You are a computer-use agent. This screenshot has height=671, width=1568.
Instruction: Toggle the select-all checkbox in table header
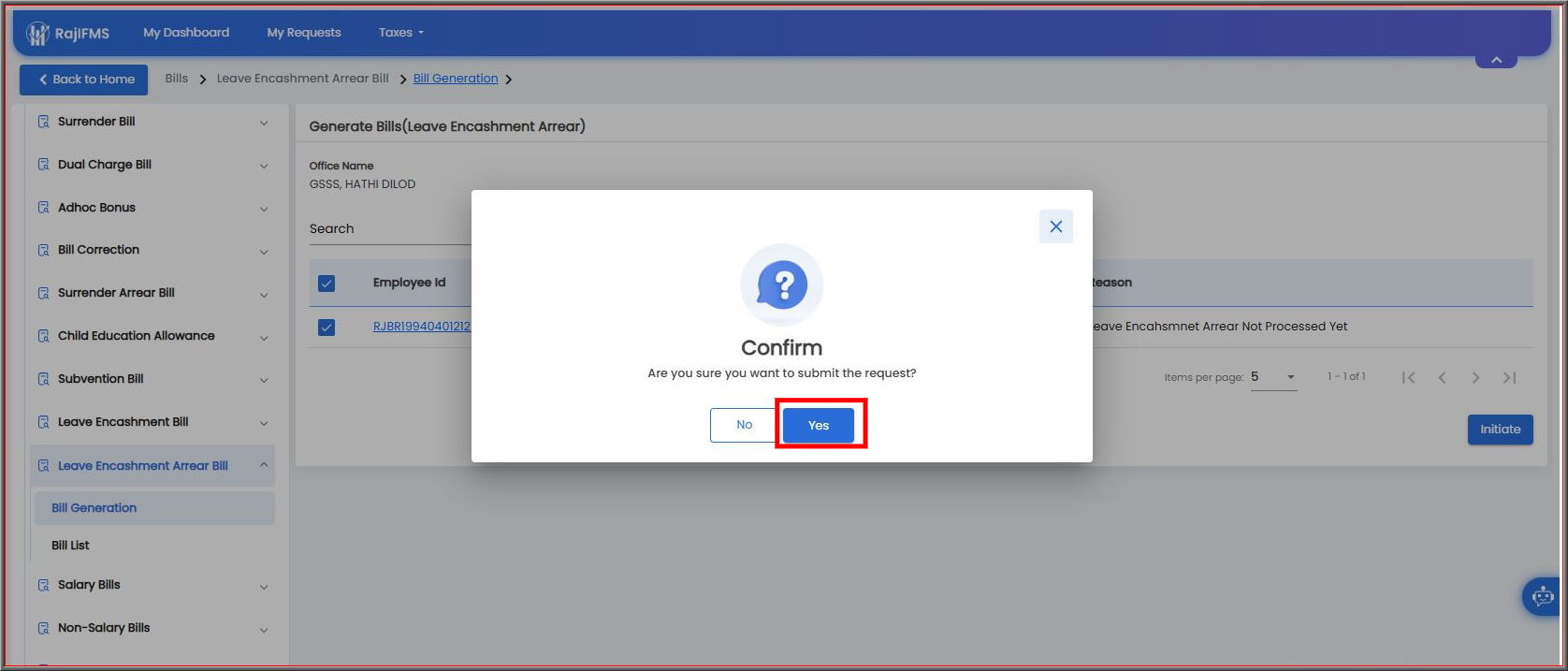327,284
